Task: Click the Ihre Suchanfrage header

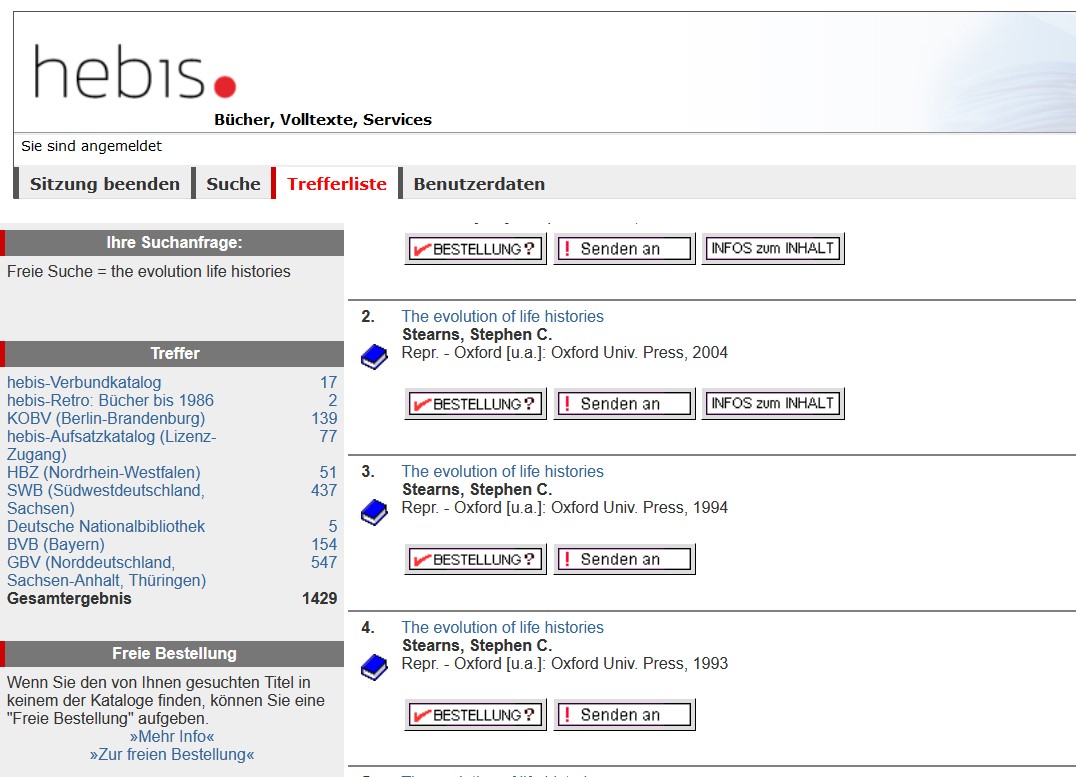Action: click(174, 242)
